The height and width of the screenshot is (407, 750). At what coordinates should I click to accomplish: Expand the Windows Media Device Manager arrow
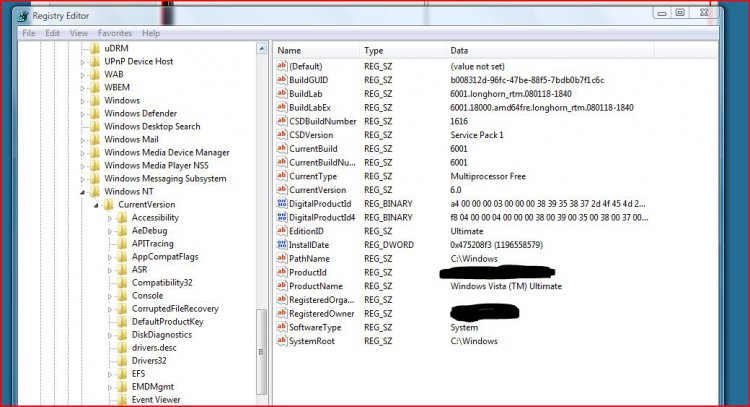(82, 153)
